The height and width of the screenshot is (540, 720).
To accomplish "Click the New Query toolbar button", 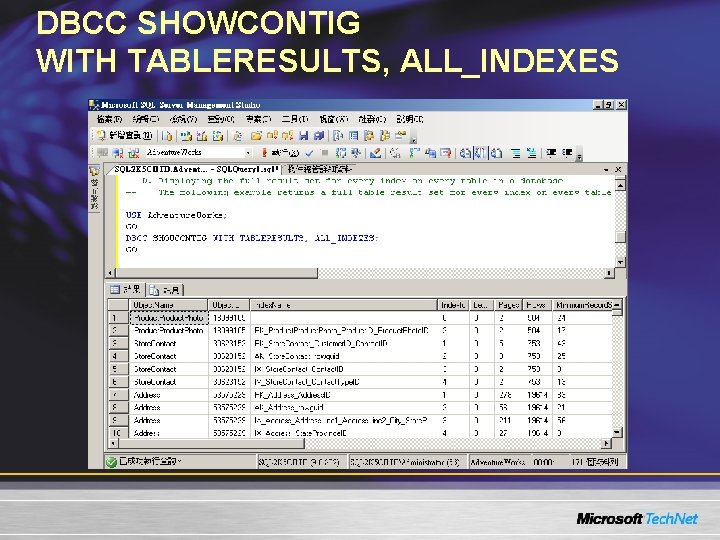I will pyautogui.click(x=124, y=136).
